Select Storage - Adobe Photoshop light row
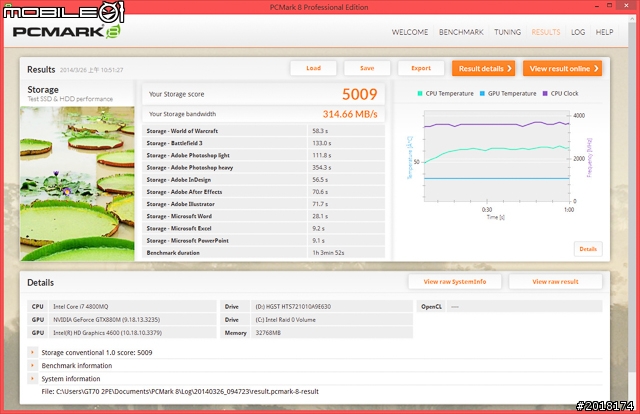 [263, 156]
